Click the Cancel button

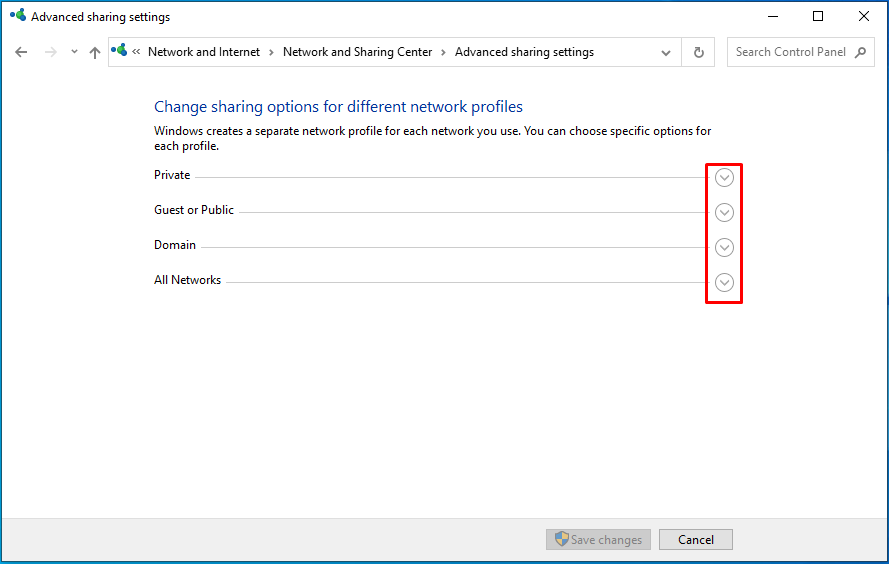pos(696,540)
